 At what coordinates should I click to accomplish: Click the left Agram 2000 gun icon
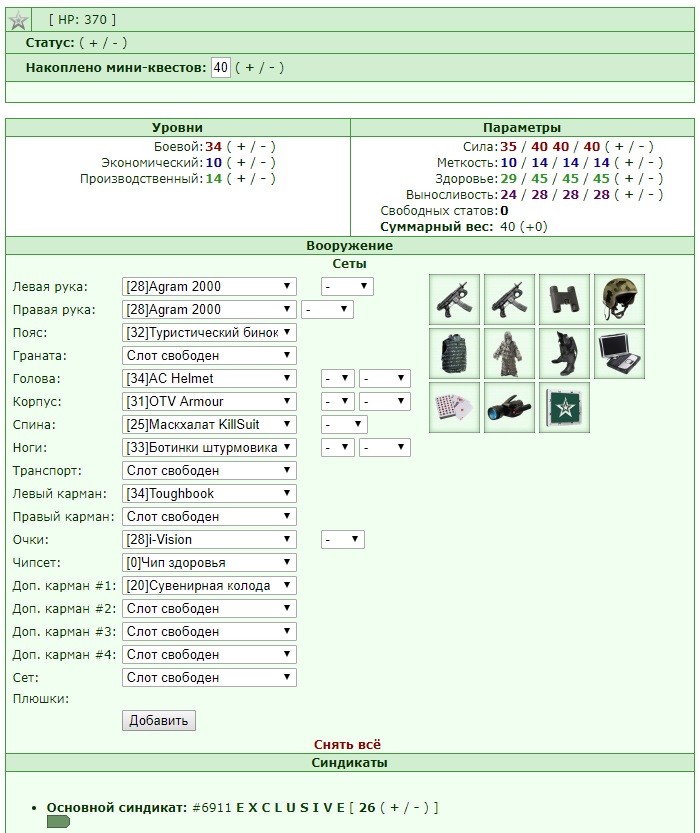455,300
